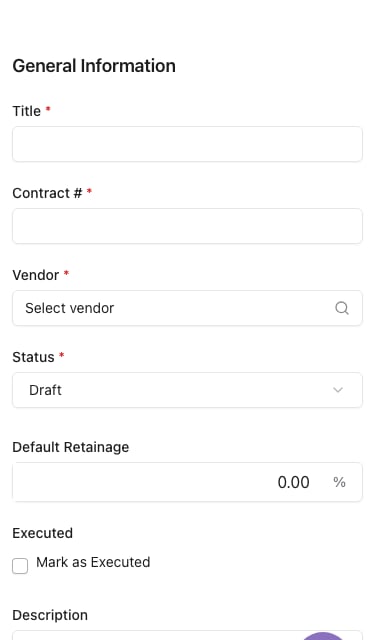
Task: Select the Default Retainage 0.00 value field
Action: [187, 482]
